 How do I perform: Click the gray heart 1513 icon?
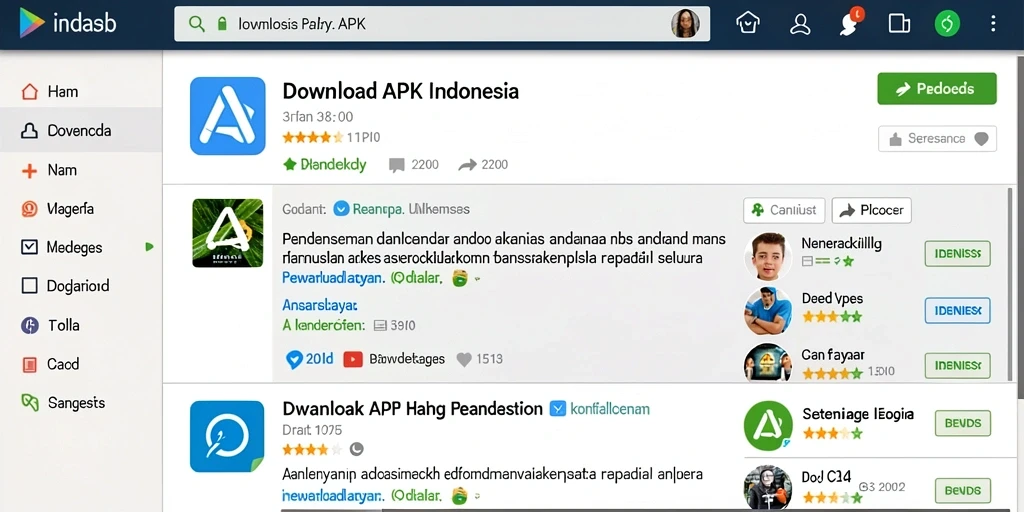[464, 359]
